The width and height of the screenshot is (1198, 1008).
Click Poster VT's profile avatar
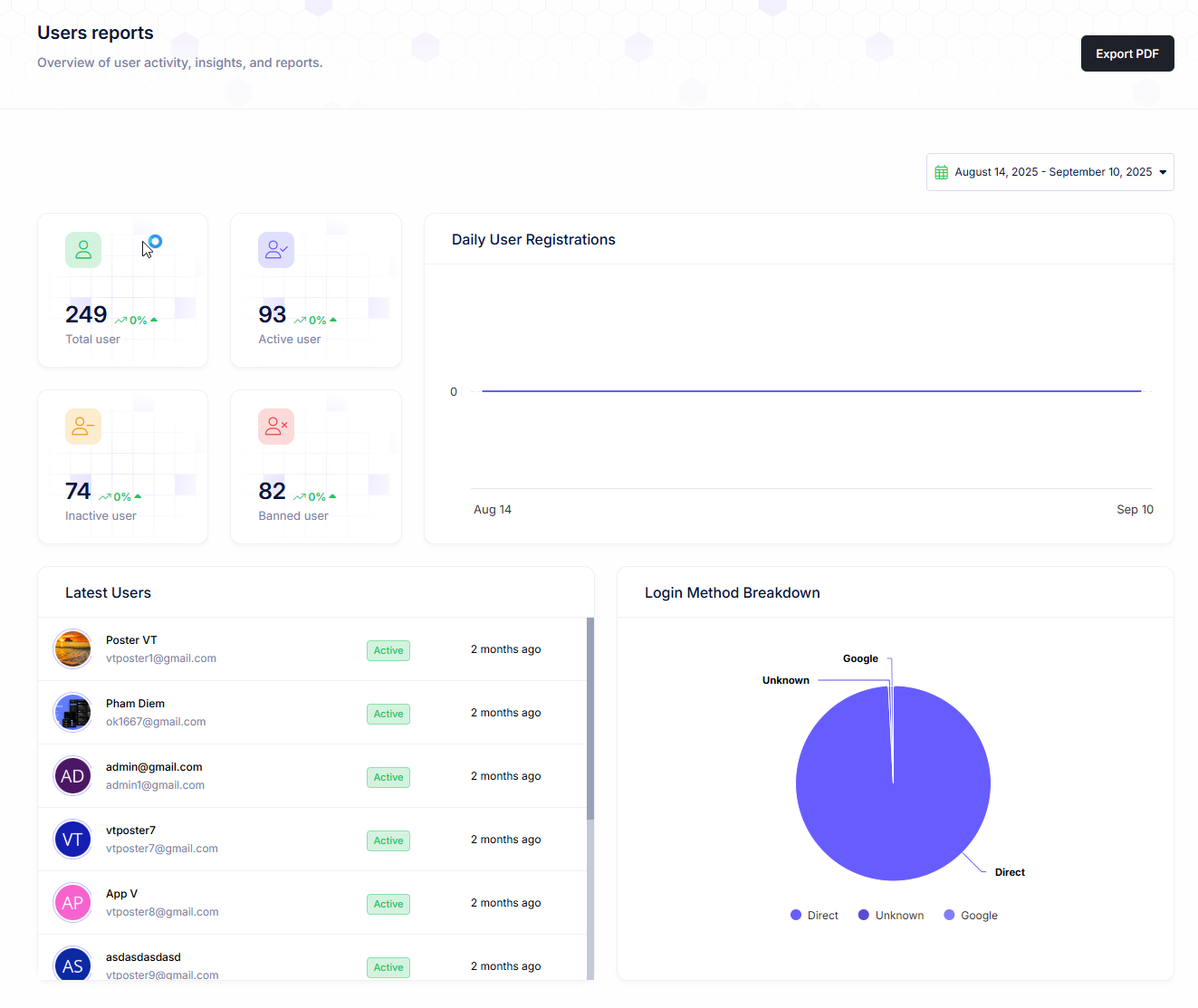click(72, 649)
